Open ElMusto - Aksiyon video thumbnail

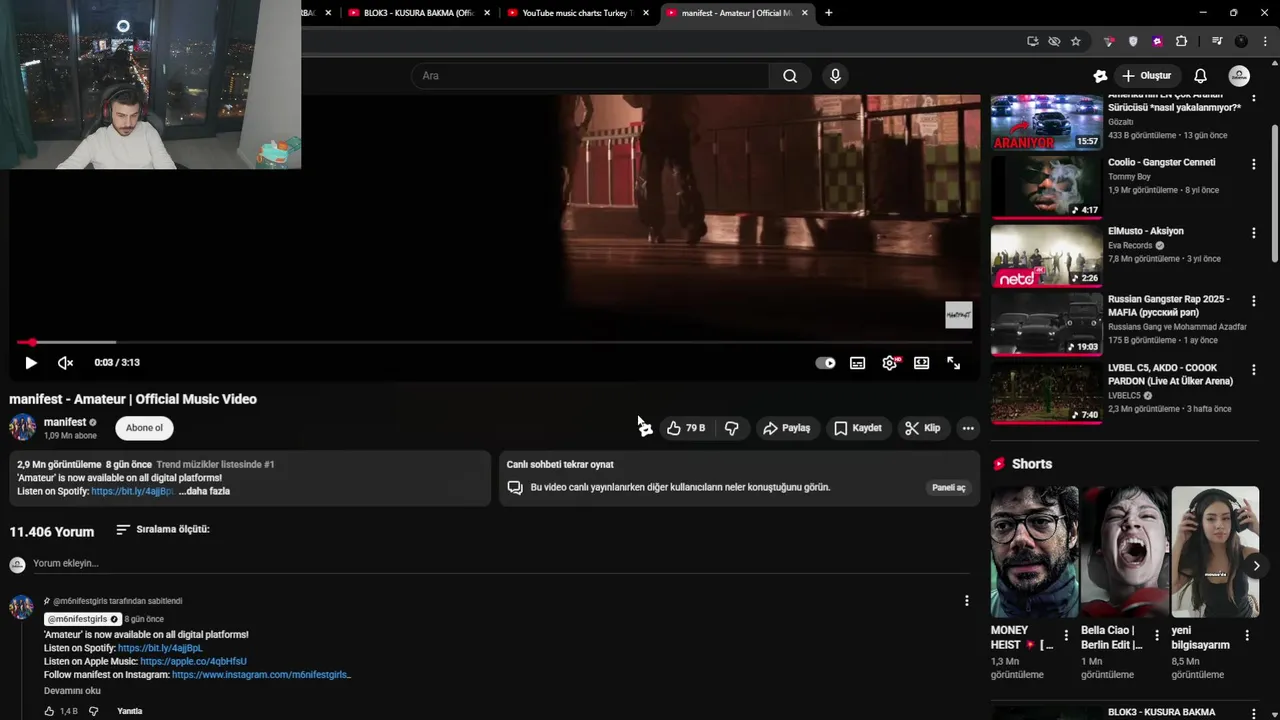tap(1046, 256)
